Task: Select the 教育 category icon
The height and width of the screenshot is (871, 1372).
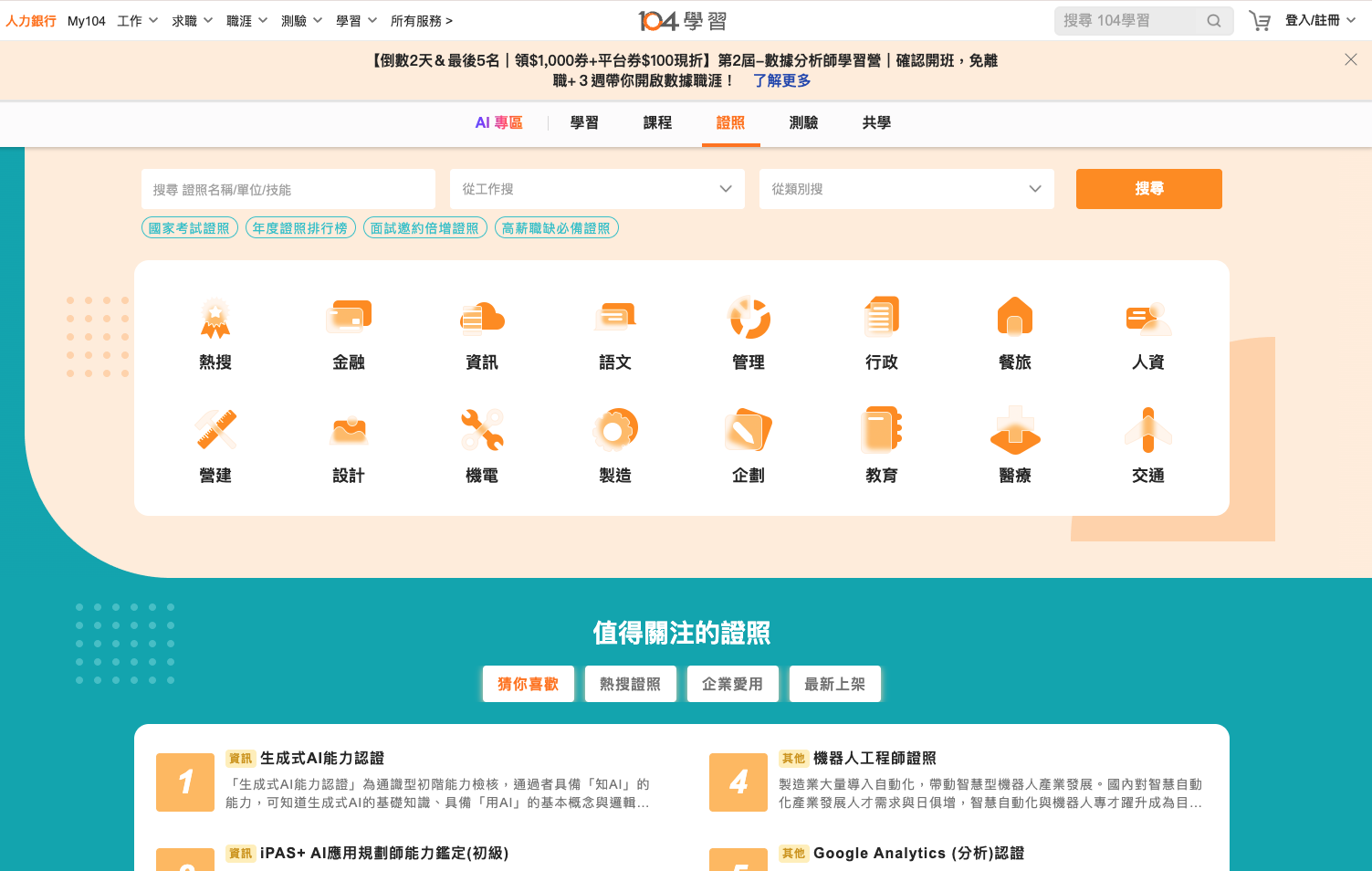Action: click(x=882, y=430)
